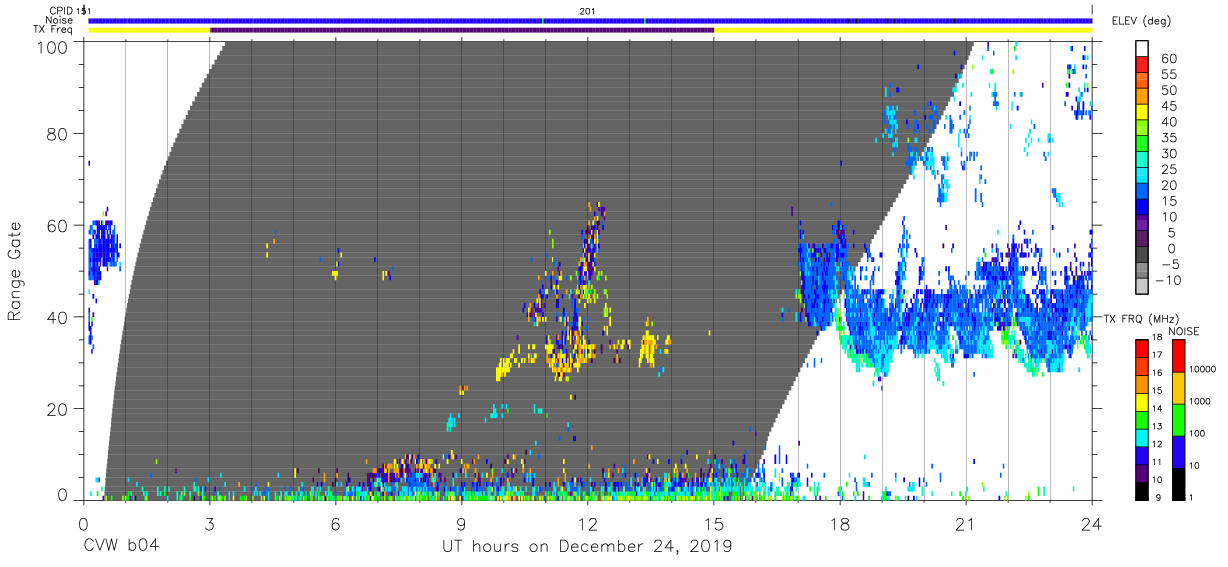This screenshot has height=567, width=1228.
Task: Click the 'Range Gate' y-axis title
Action: click(15, 270)
